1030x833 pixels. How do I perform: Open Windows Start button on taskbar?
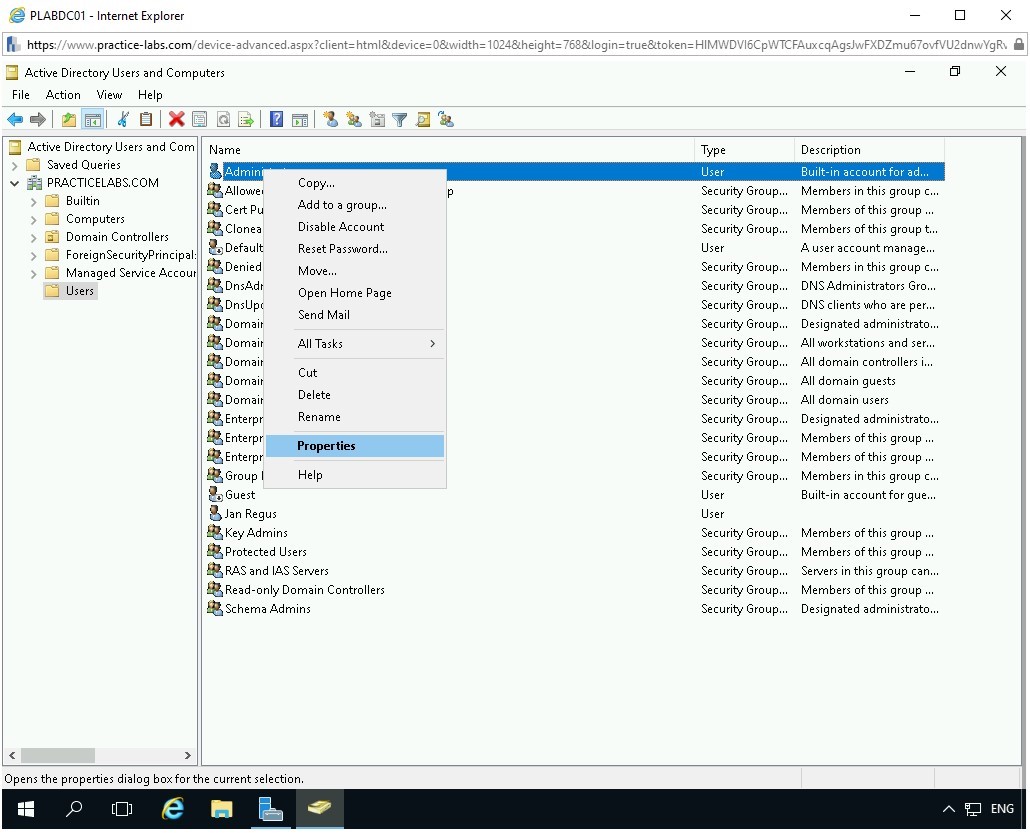(x=26, y=810)
